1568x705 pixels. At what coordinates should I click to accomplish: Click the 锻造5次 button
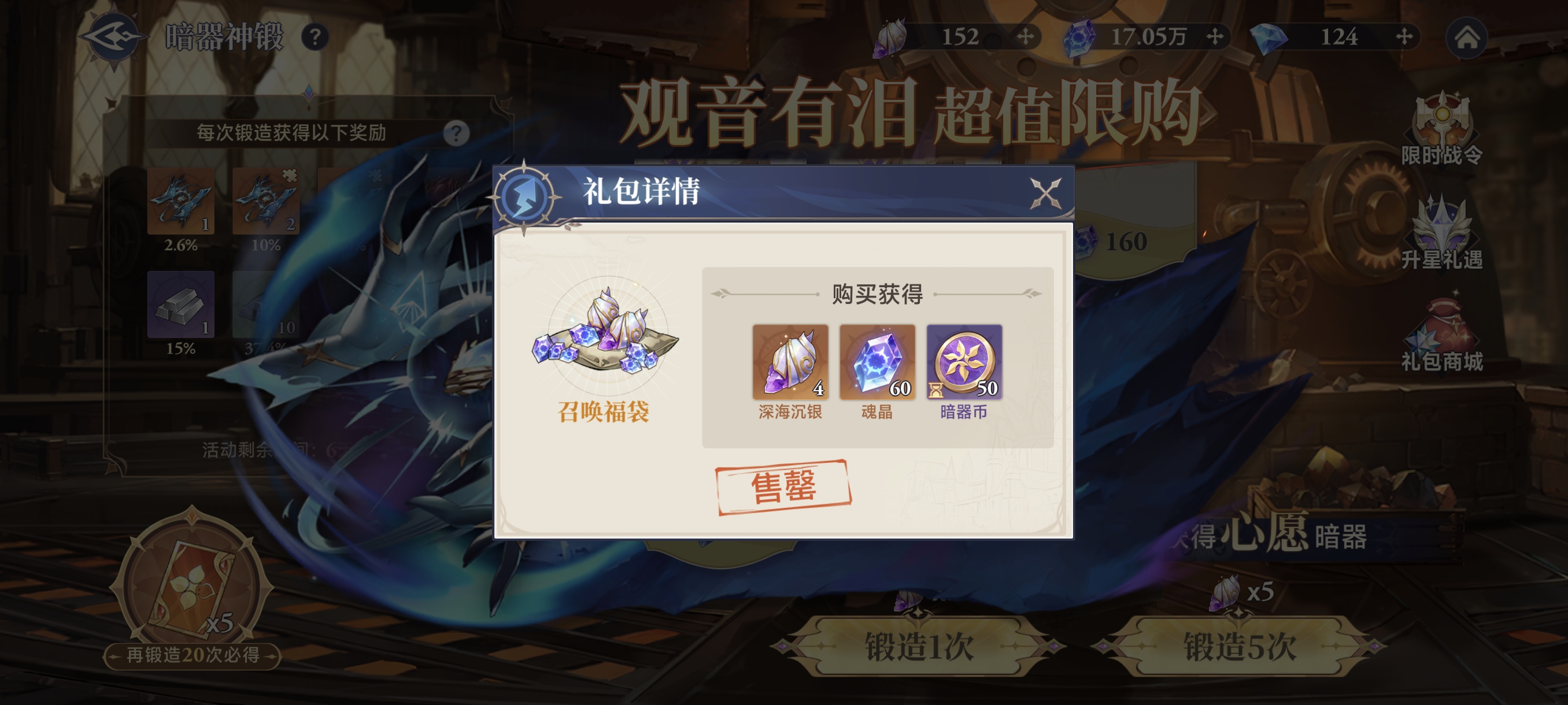1238,645
